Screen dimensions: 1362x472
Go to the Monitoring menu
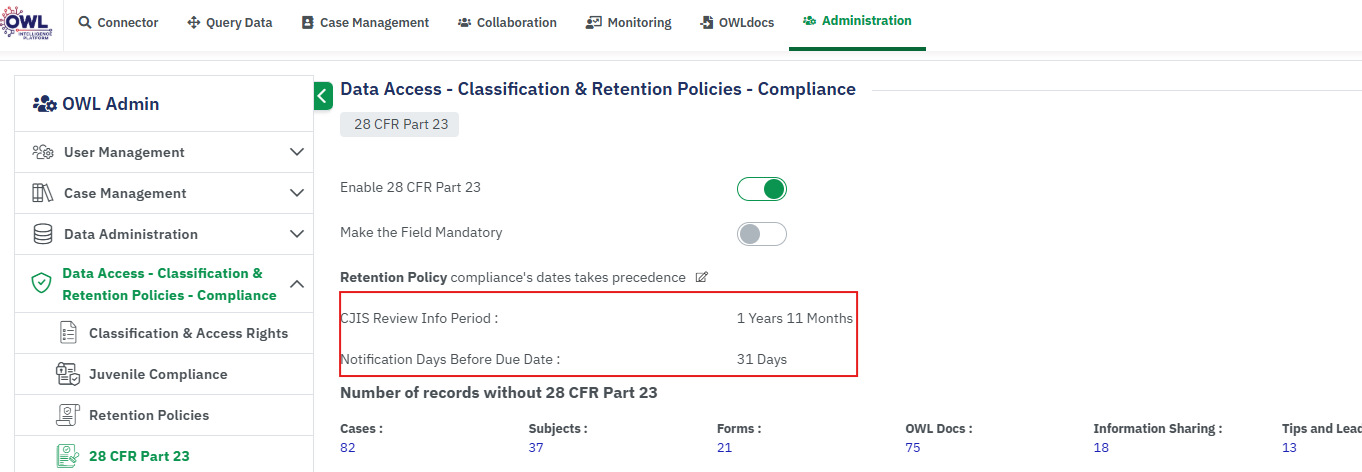coord(629,23)
